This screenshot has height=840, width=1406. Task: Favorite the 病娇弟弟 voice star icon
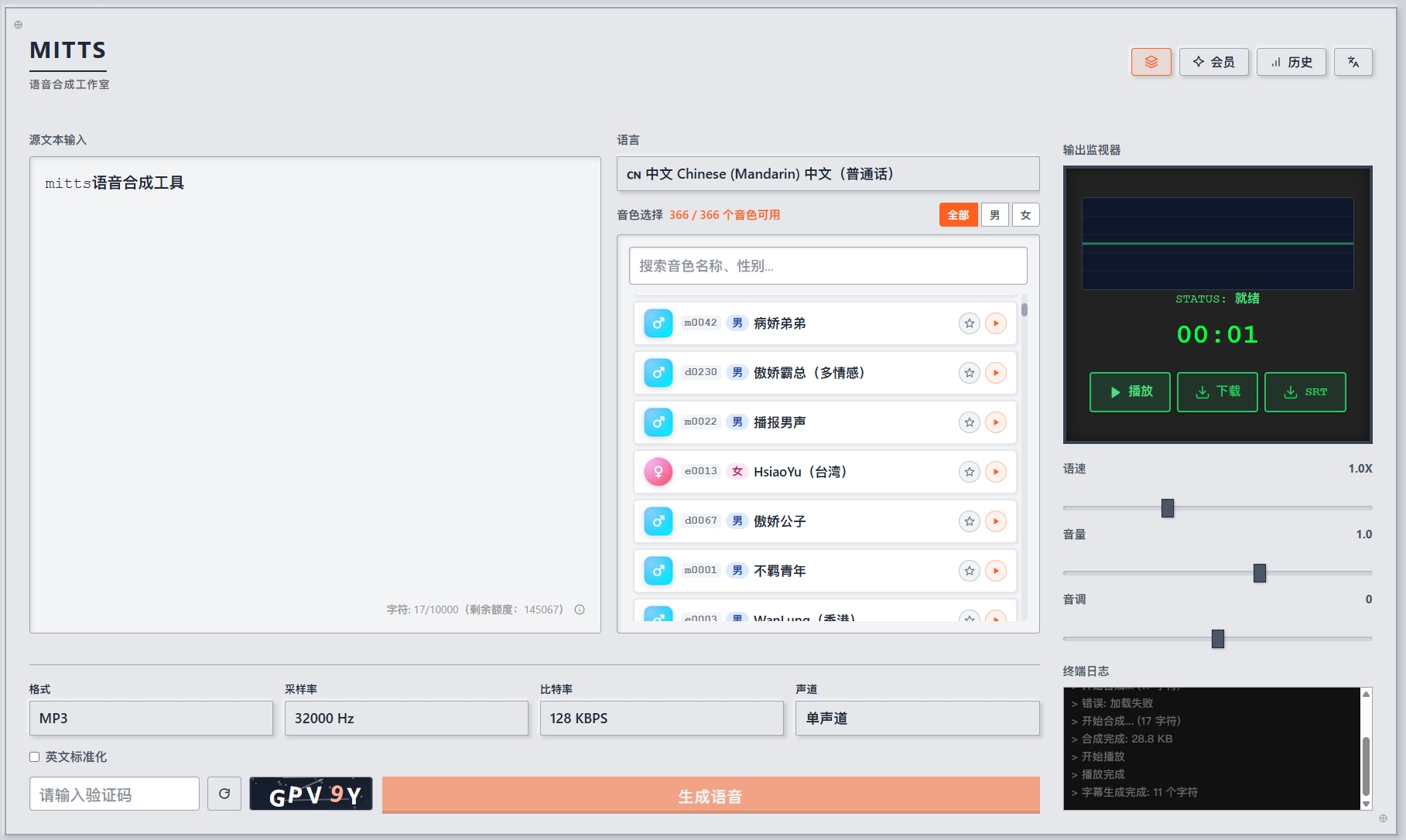coord(969,323)
